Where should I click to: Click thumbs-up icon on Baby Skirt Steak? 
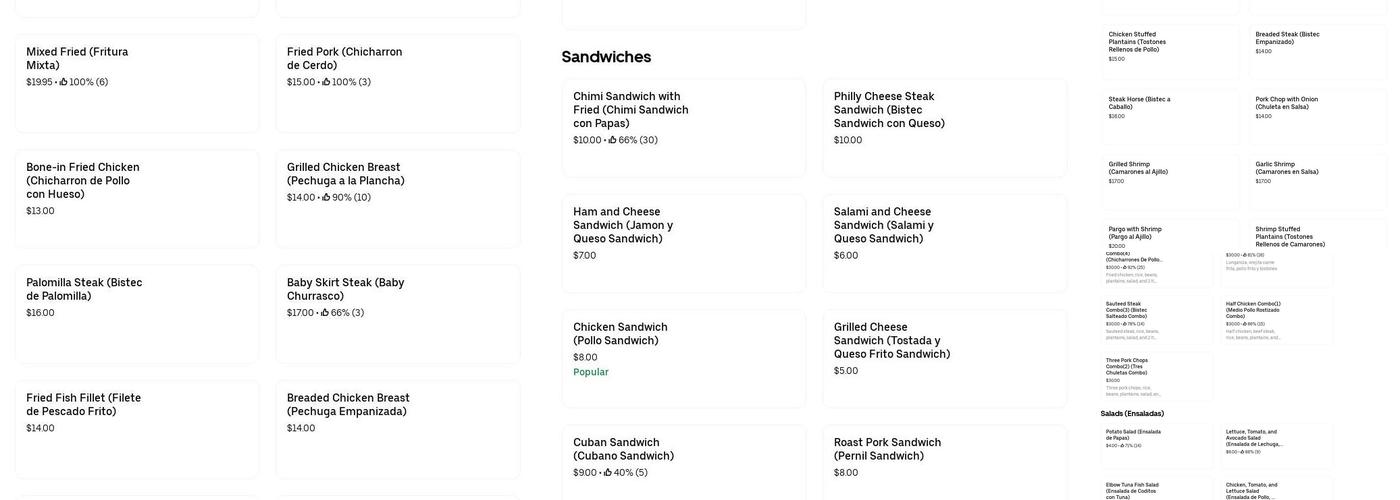pyautogui.click(x=325, y=313)
